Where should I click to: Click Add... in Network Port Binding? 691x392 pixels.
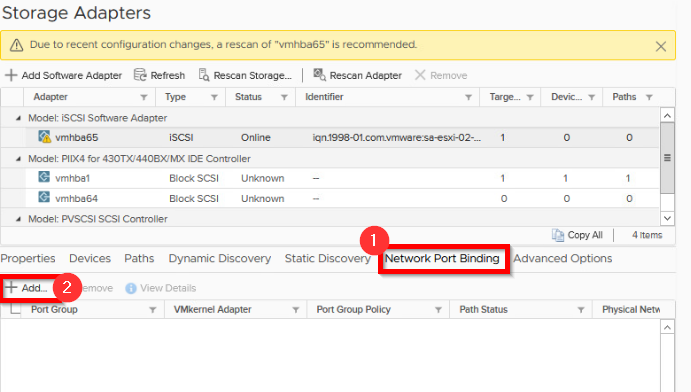tap(26, 288)
